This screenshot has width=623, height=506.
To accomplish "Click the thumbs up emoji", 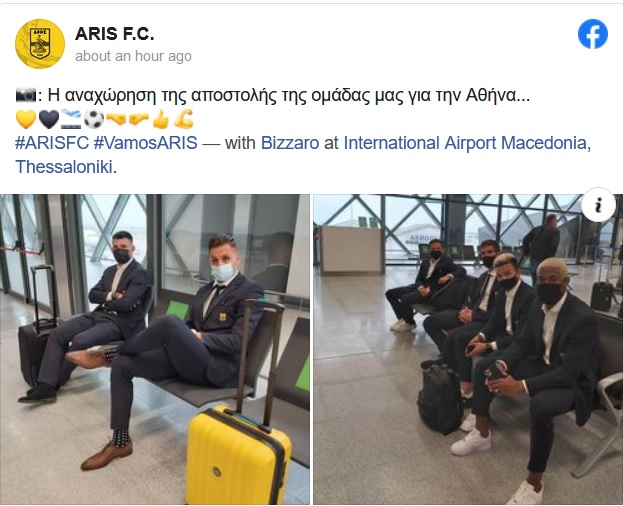I will (161, 119).
